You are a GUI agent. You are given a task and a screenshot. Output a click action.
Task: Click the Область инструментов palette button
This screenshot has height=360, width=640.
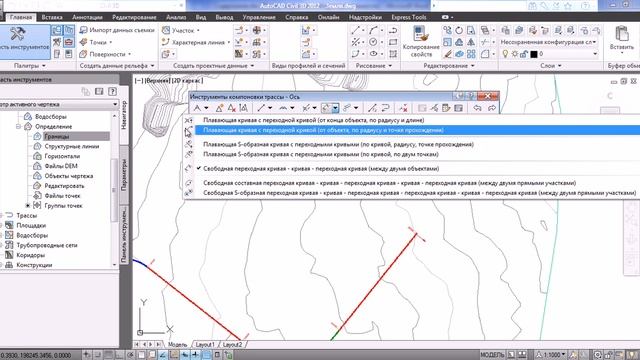point(25,43)
